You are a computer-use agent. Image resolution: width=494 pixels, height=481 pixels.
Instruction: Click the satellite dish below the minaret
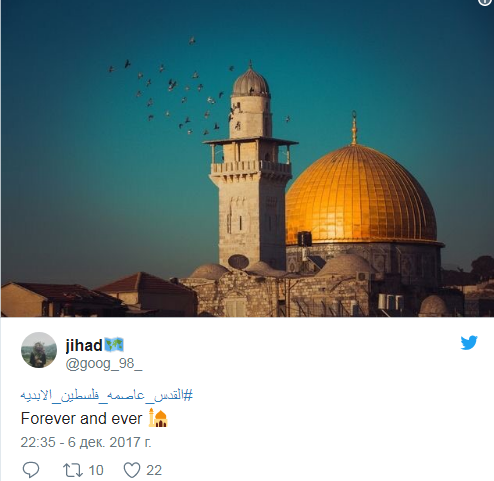pos(238,262)
